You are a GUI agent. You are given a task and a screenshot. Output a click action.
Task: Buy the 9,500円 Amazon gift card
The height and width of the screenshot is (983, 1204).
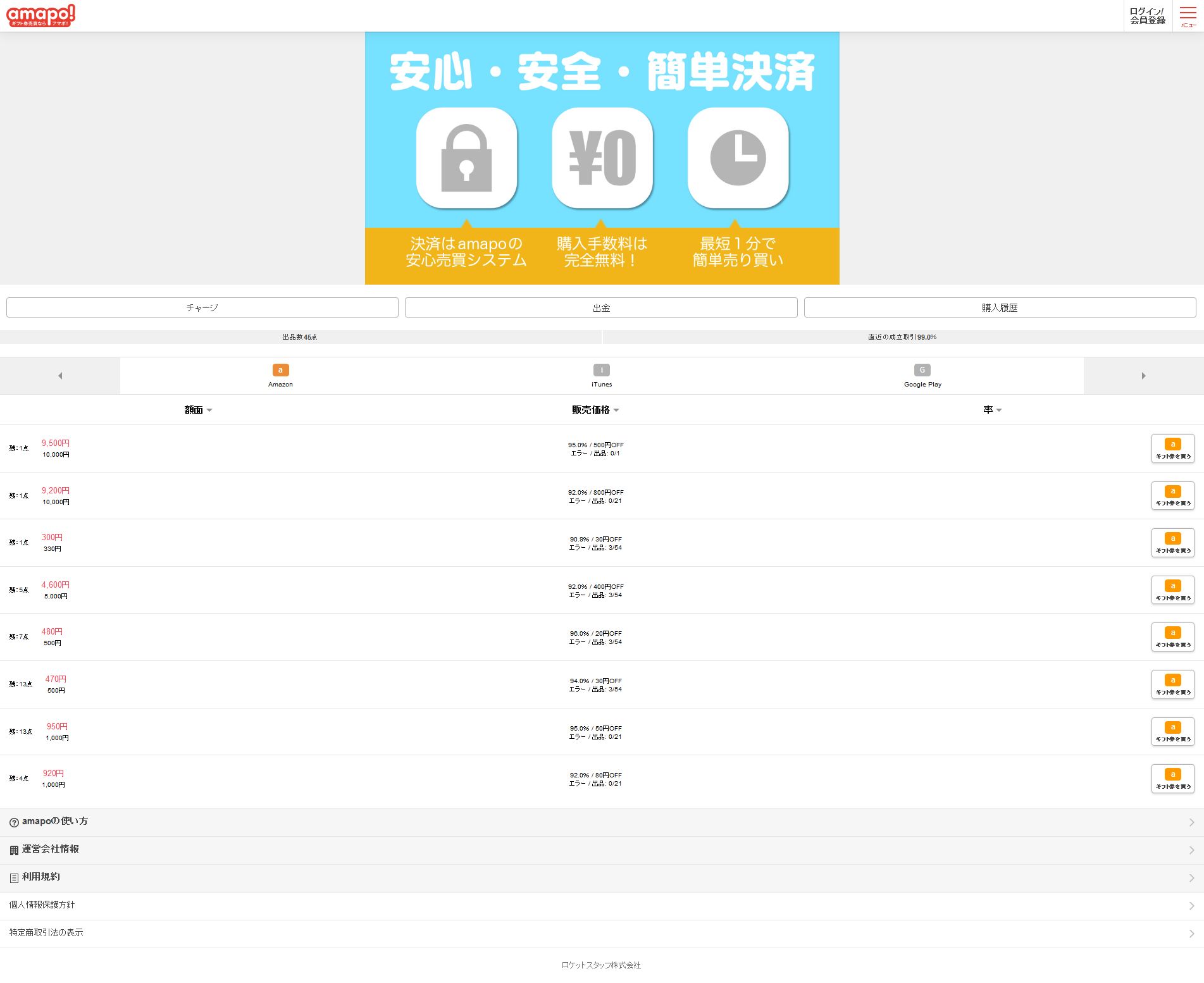pos(1173,448)
